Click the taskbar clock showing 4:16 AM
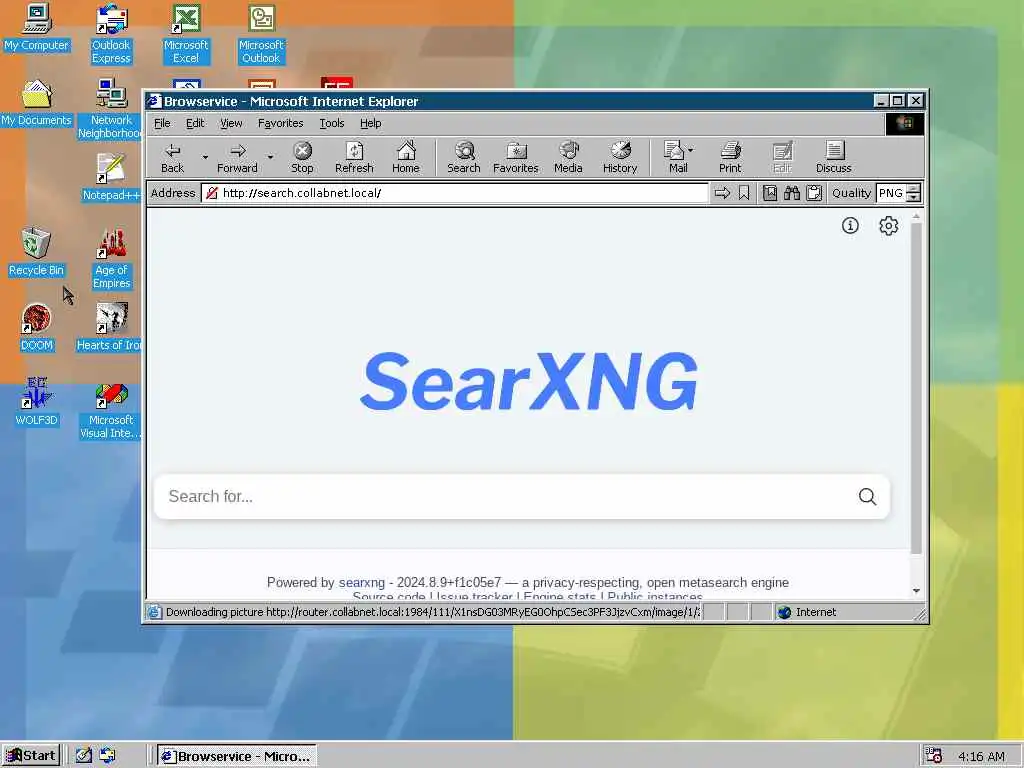The width and height of the screenshot is (1024, 768). coord(981,756)
